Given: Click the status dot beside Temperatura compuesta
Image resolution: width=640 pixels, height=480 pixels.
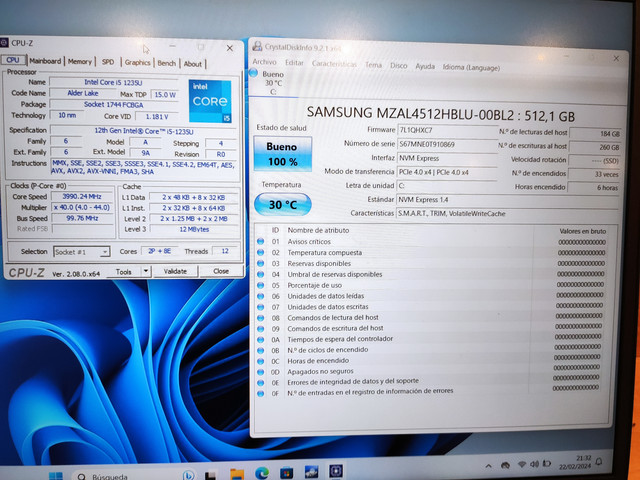Looking at the screenshot, I should (260, 252).
